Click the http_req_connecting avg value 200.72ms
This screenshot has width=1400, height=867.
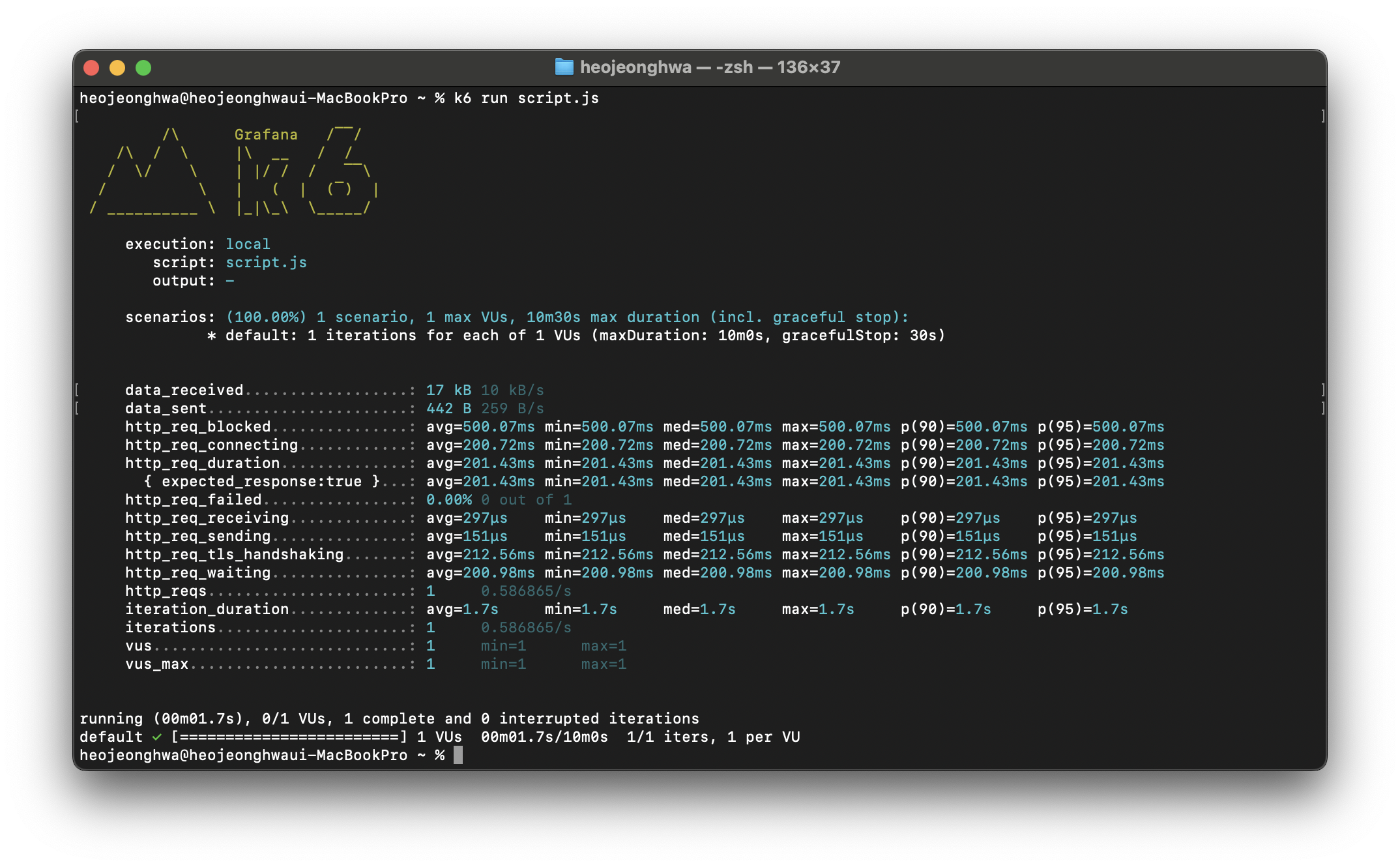point(499,445)
